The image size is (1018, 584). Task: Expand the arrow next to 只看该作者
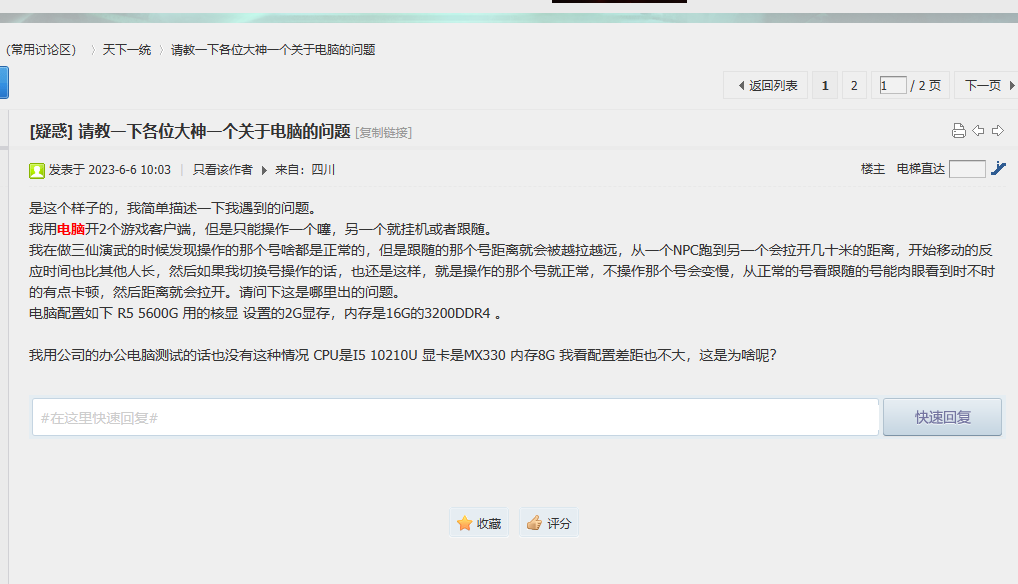[x=264, y=170]
